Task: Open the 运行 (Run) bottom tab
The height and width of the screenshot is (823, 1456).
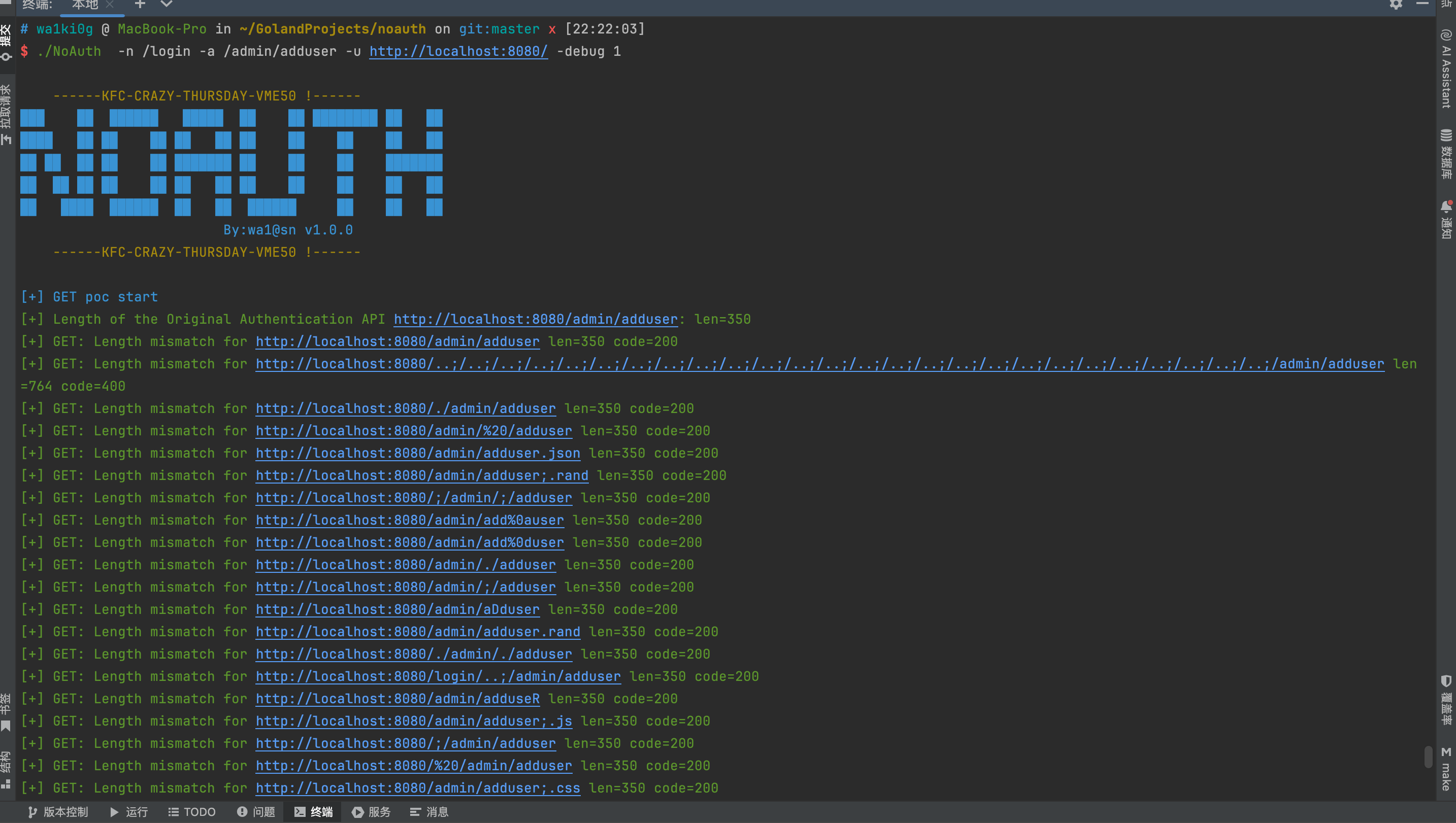Action: click(x=129, y=812)
